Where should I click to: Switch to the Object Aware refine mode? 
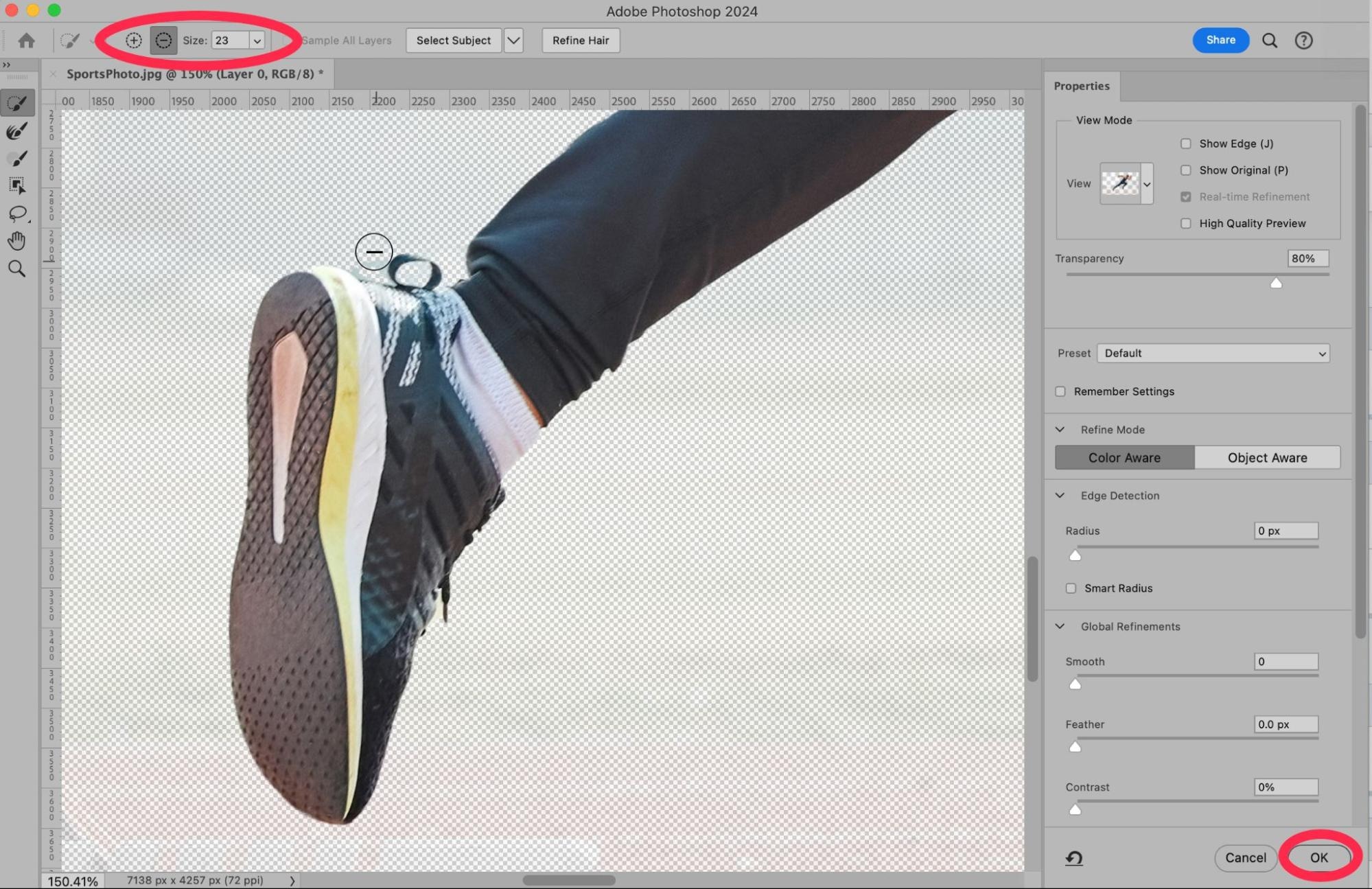[x=1267, y=458]
